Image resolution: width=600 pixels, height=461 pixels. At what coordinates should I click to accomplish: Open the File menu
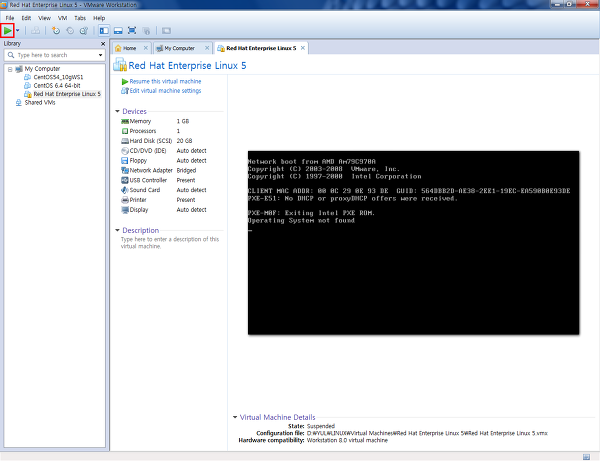coord(10,18)
